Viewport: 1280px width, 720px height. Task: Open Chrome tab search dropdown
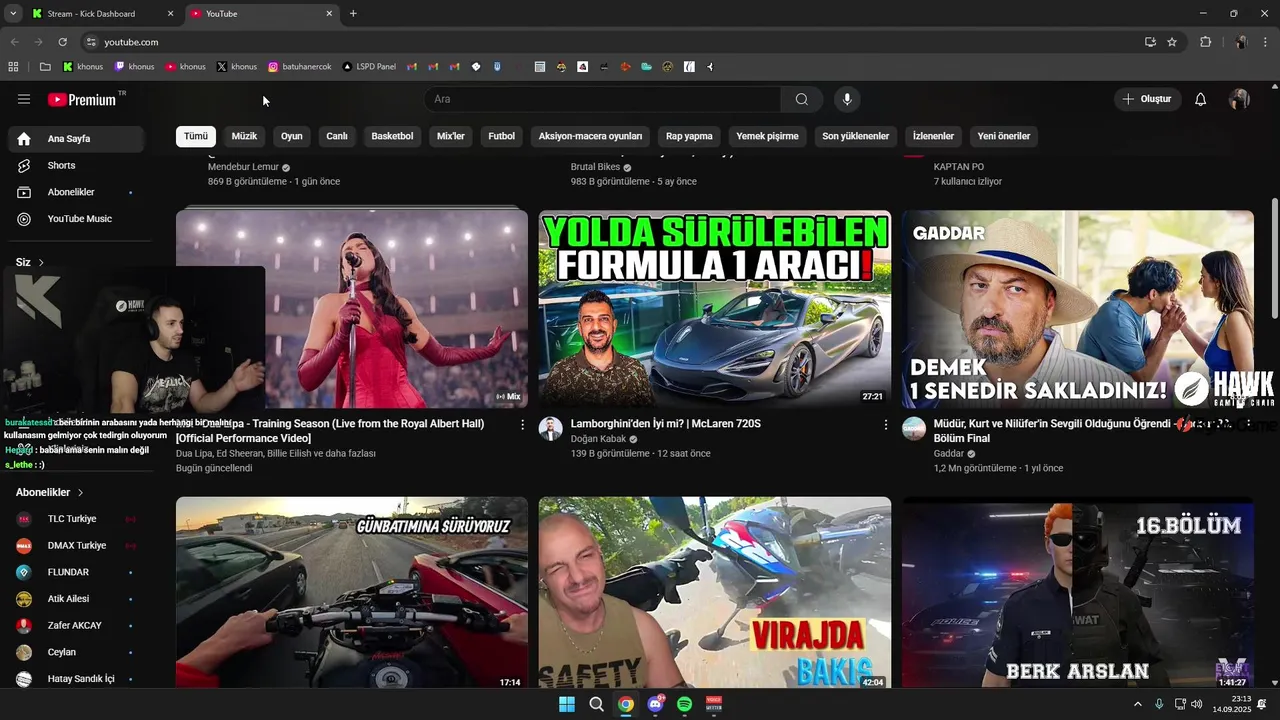[13, 13]
